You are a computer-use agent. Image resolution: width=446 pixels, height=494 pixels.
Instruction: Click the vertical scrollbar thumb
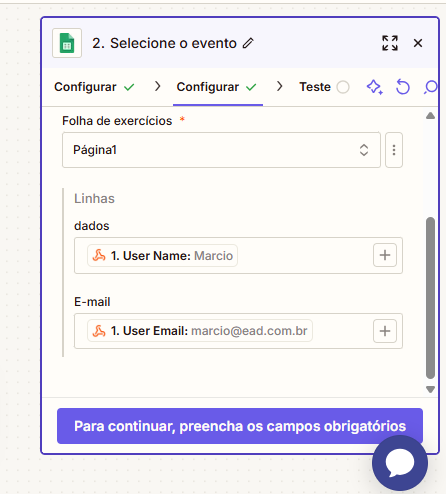(430, 298)
